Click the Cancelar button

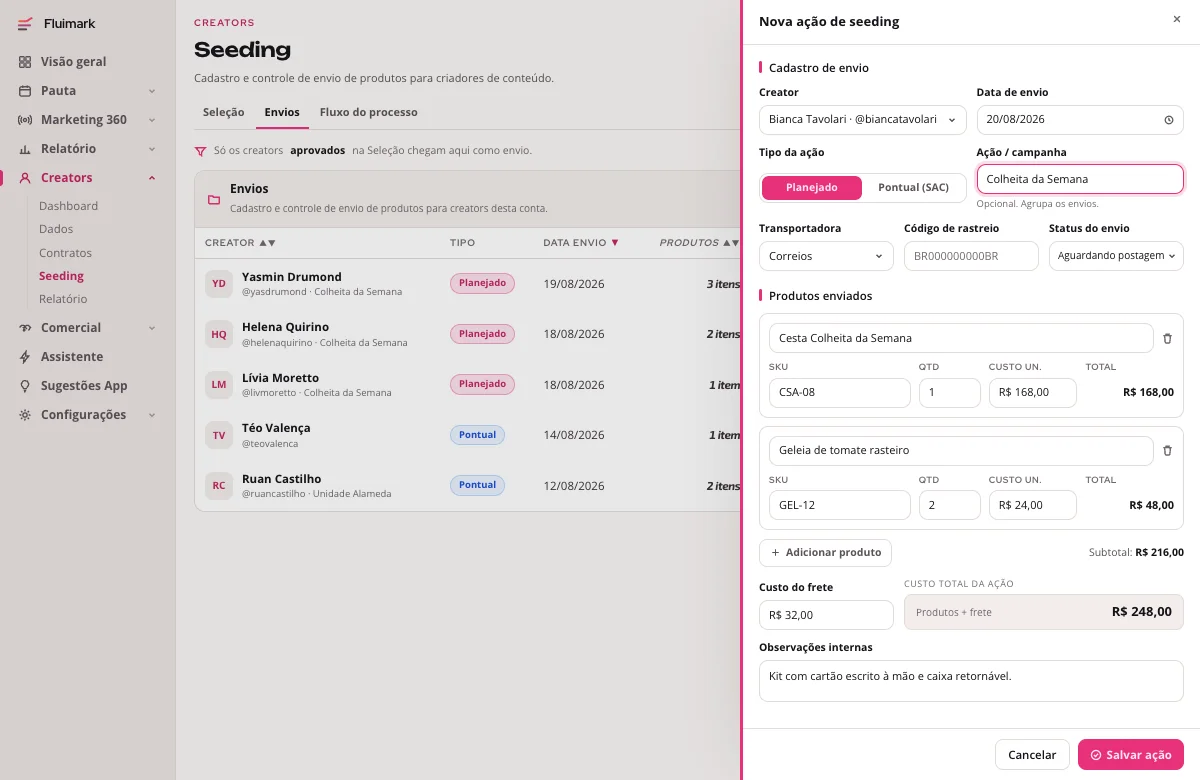1032,755
